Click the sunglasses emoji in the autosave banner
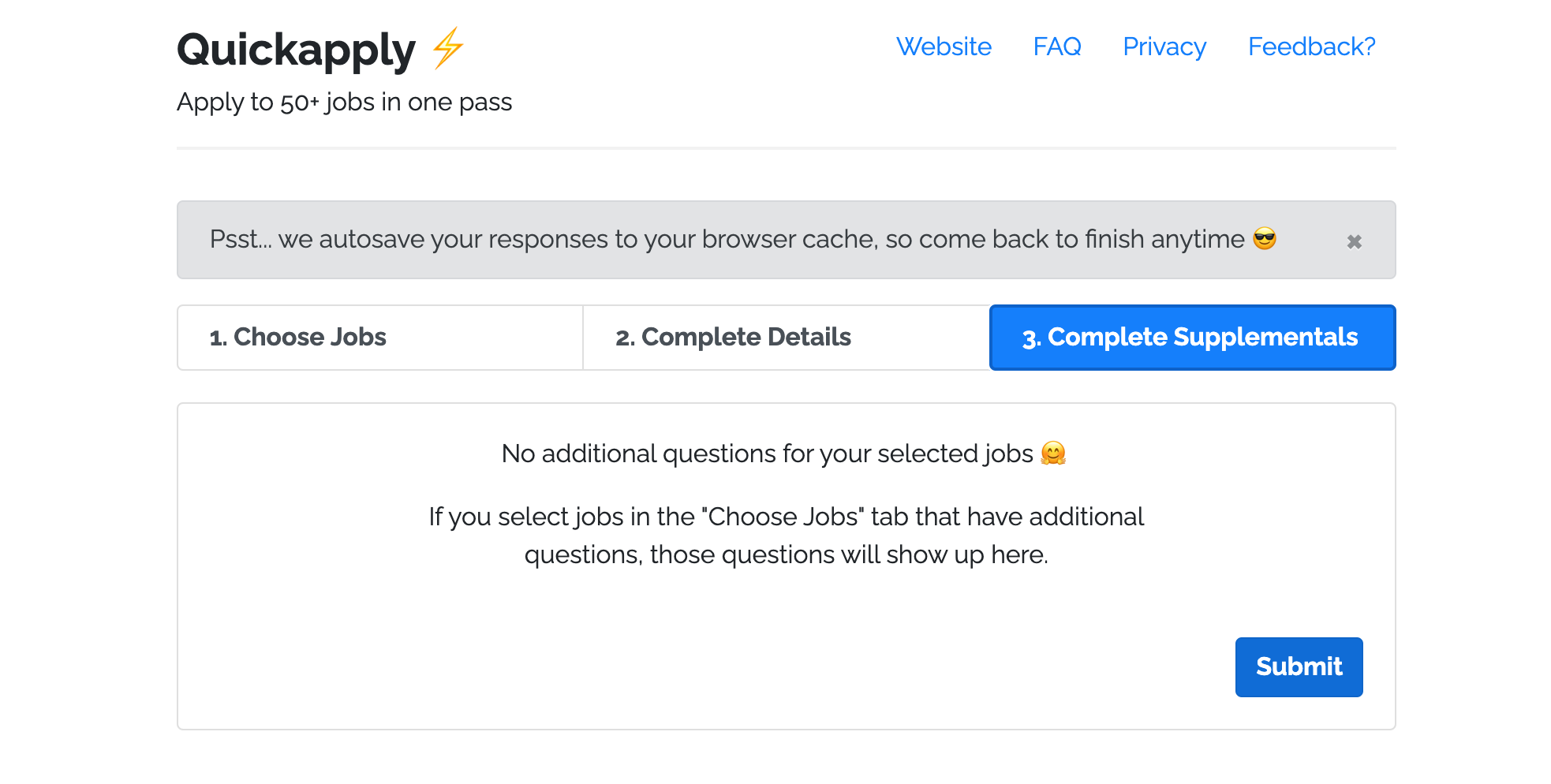1551x784 pixels. [1266, 240]
